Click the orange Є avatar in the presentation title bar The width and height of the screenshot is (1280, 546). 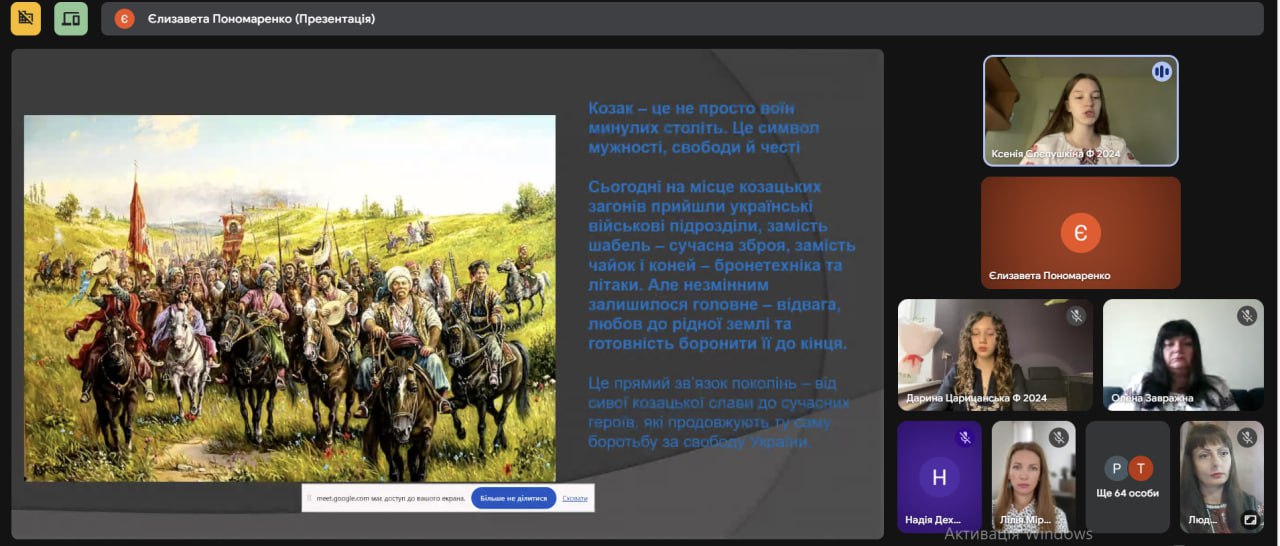pos(124,19)
